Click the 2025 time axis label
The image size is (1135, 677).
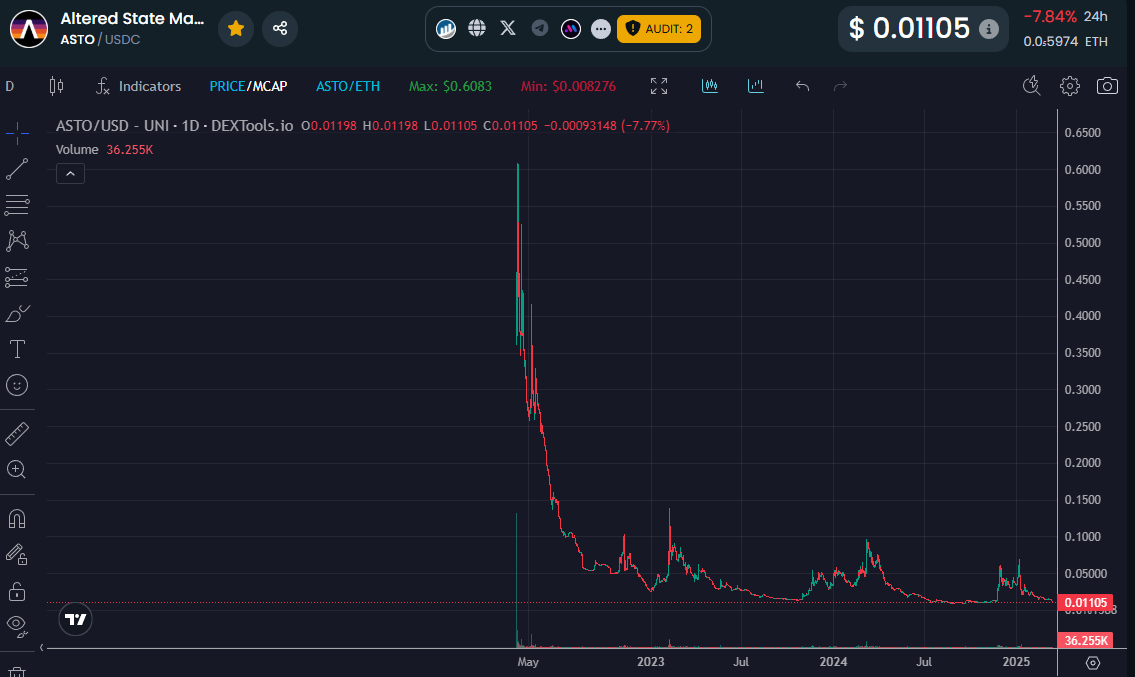click(1016, 662)
